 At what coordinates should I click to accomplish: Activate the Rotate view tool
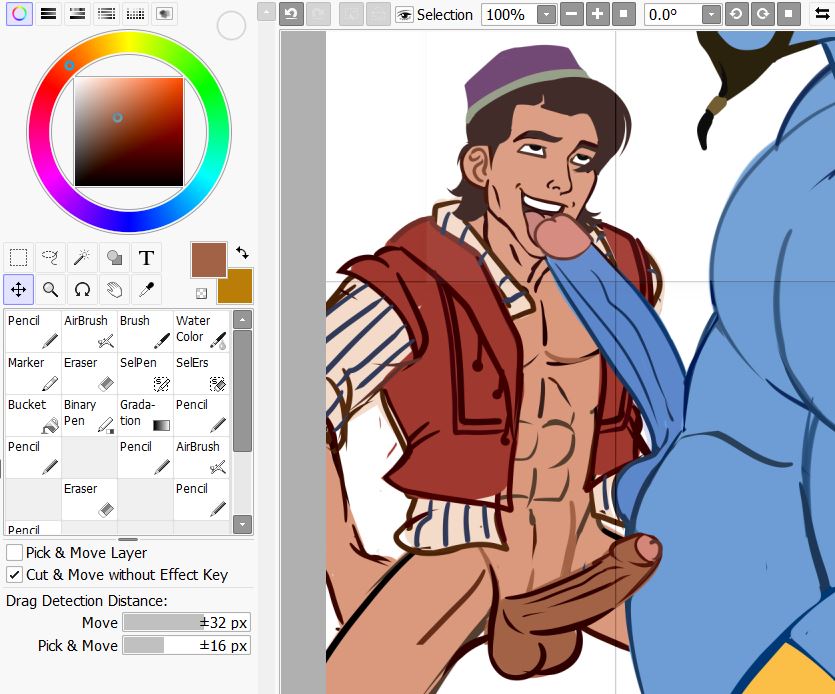pos(83,290)
